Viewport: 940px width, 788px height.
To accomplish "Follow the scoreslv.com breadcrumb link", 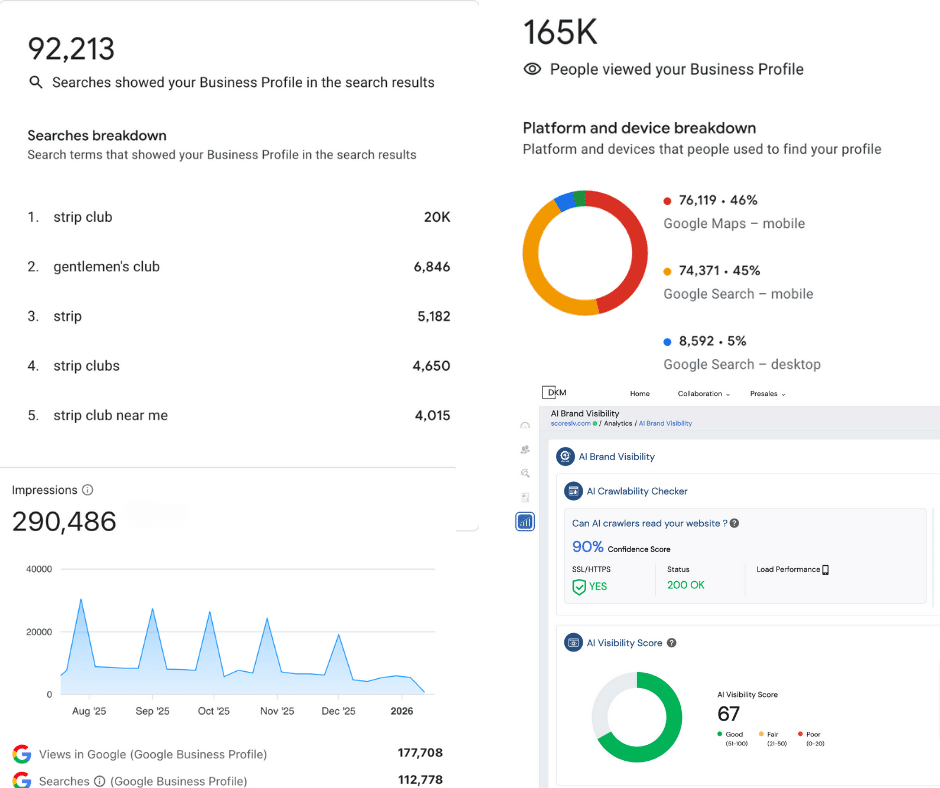I will [x=571, y=423].
